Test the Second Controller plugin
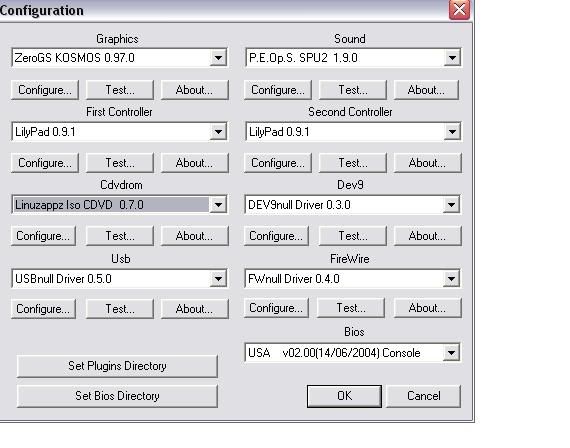 coord(353,163)
